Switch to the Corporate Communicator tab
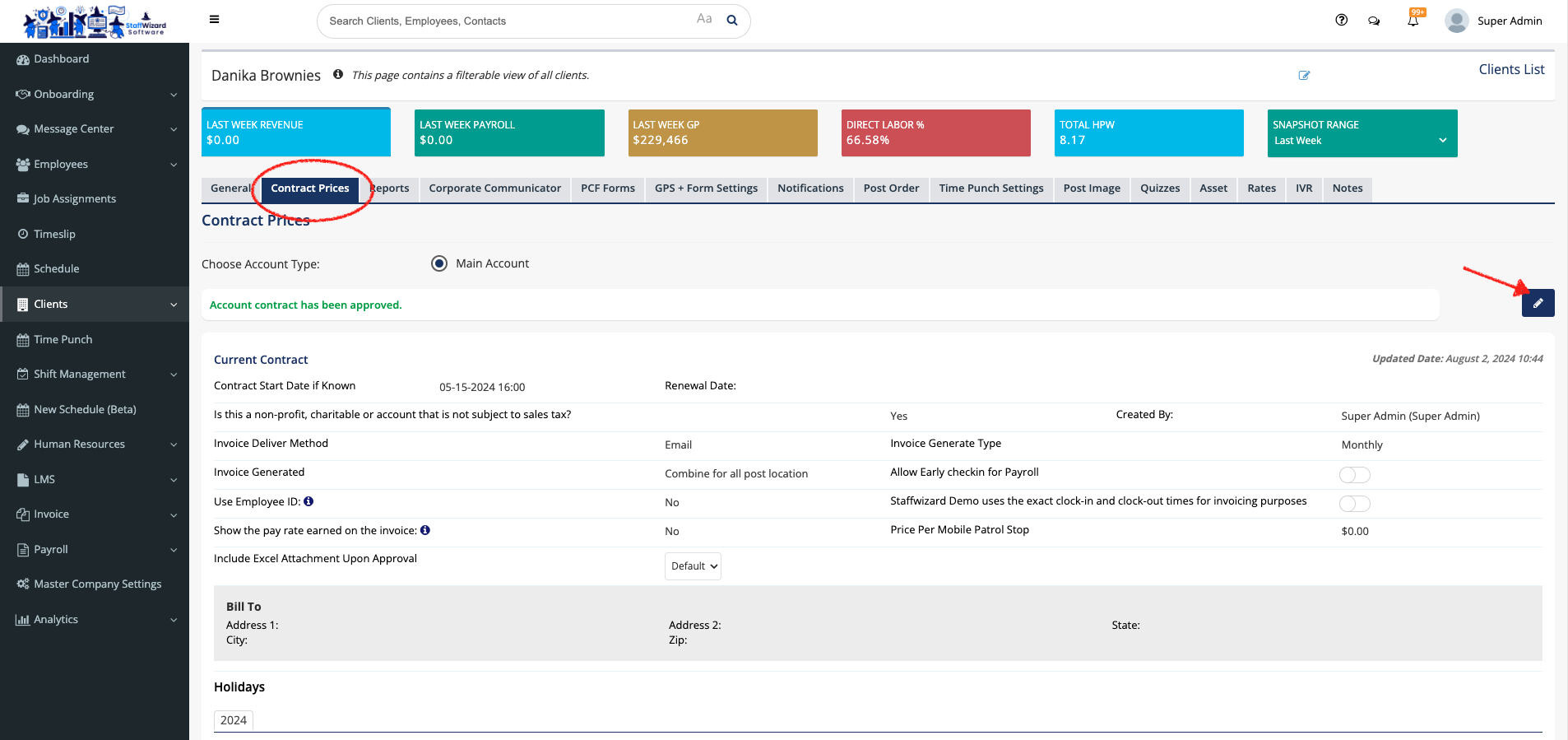1568x740 pixels. (494, 188)
